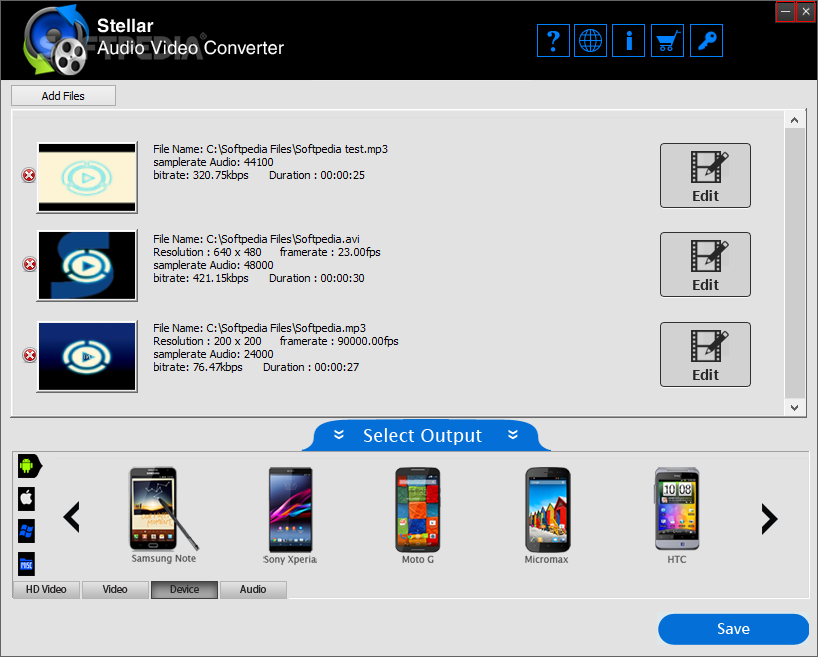Image resolution: width=818 pixels, height=657 pixels.
Task: Choose Micromax output device
Action: click(547, 516)
